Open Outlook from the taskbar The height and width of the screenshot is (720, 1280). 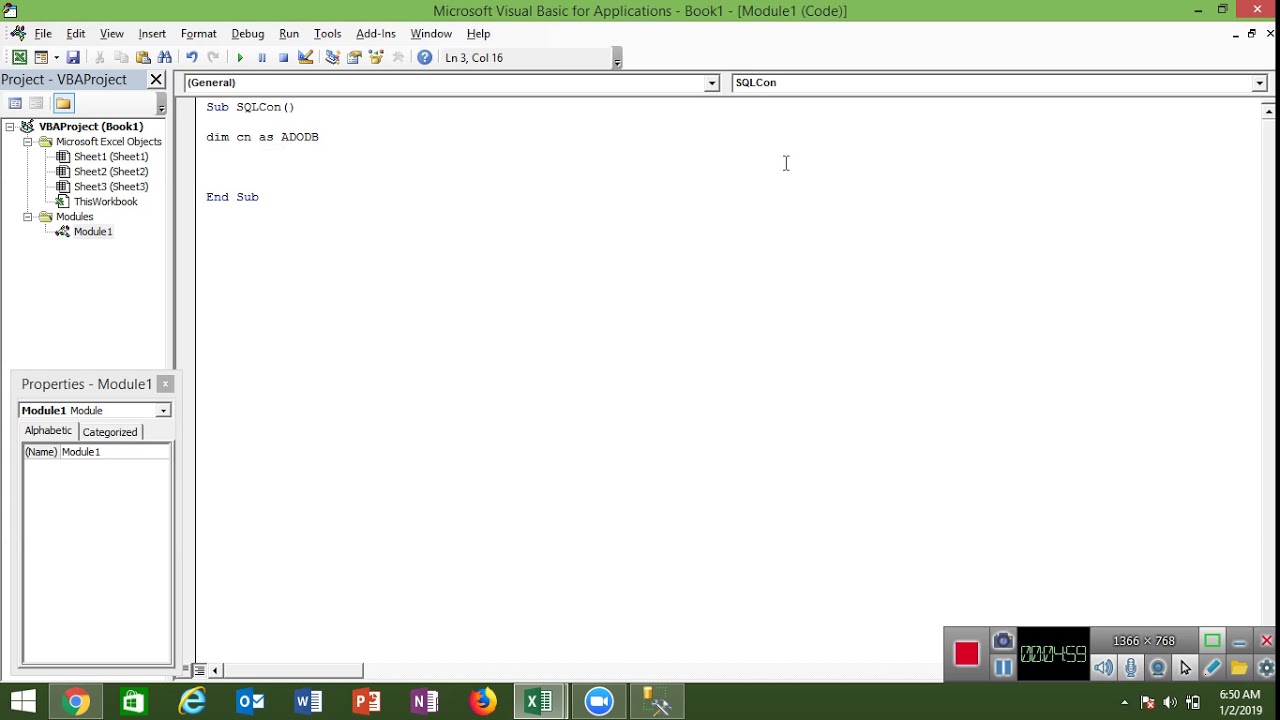(x=250, y=702)
